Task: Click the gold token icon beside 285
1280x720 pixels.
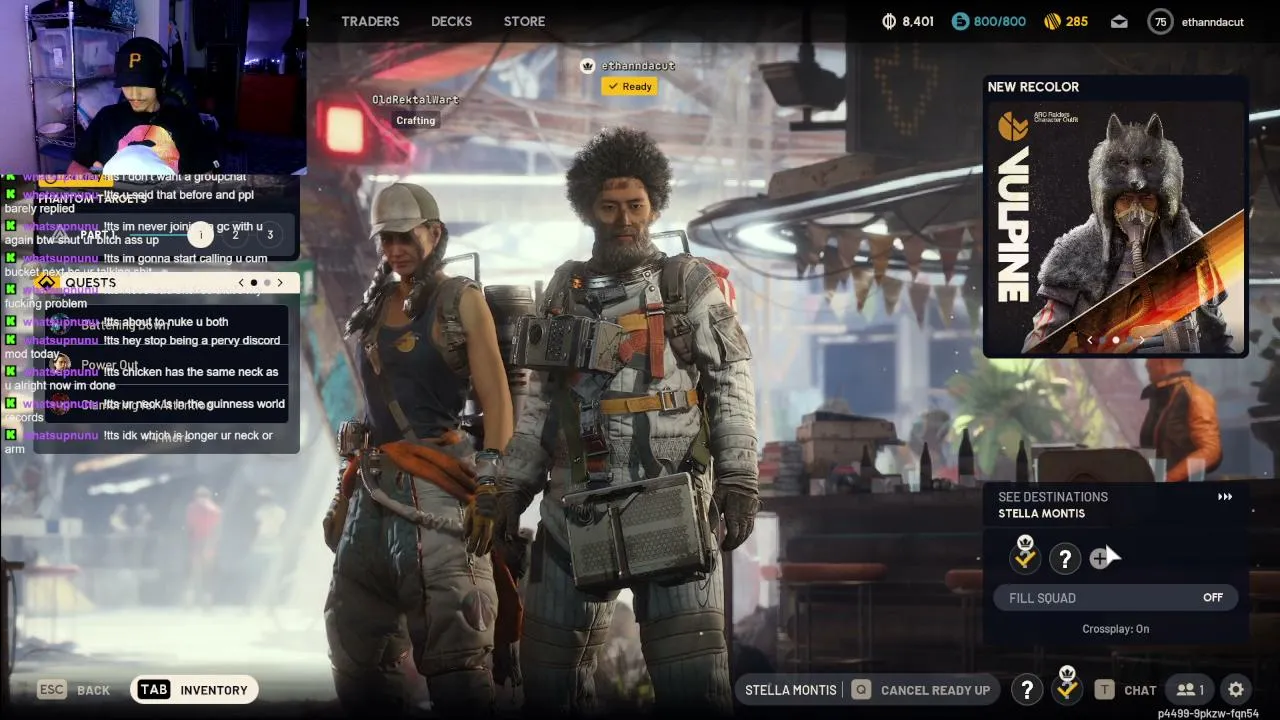Action: [1052, 21]
